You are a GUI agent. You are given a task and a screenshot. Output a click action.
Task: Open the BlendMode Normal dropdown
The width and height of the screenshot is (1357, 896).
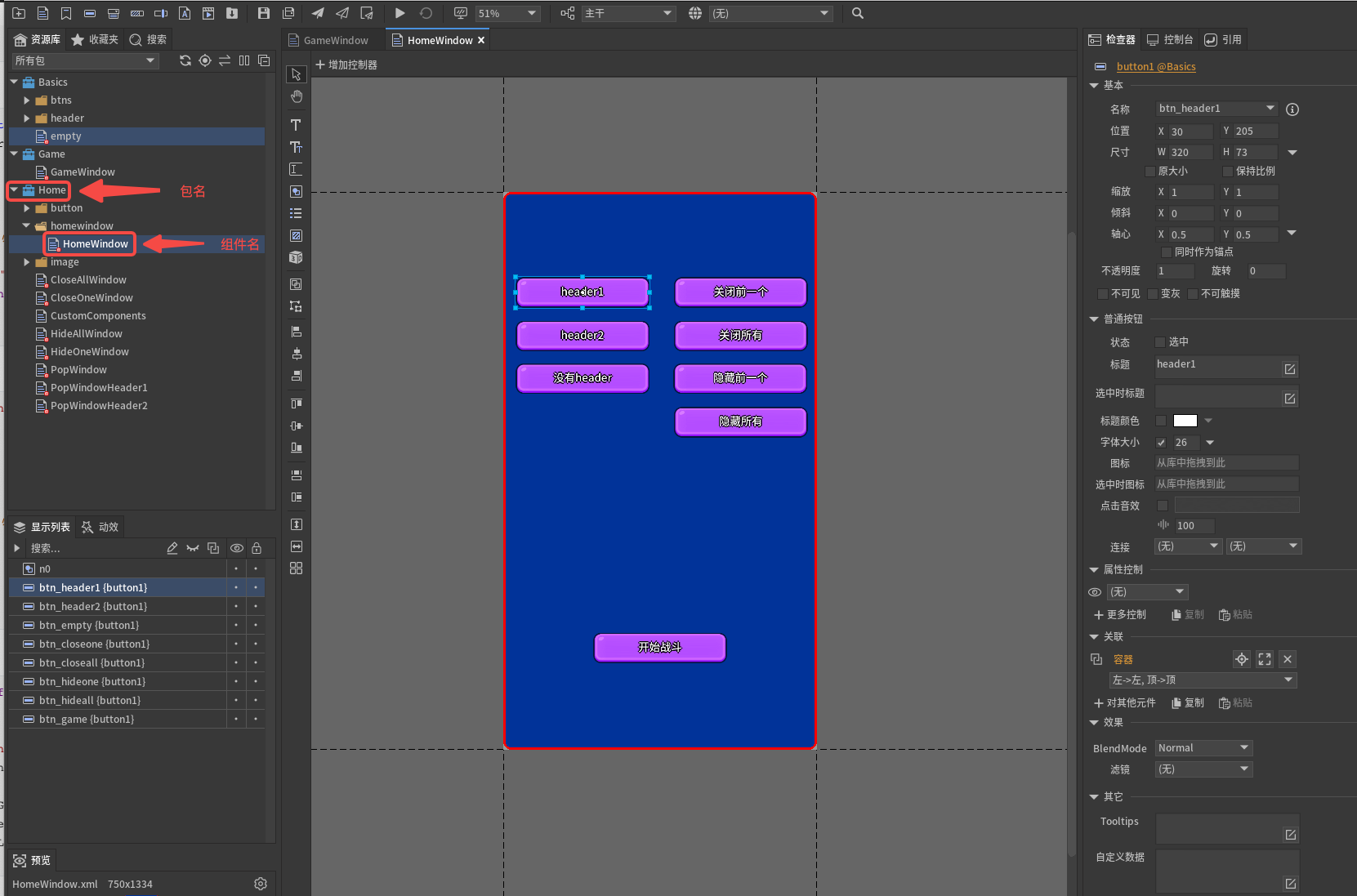[x=1203, y=747]
